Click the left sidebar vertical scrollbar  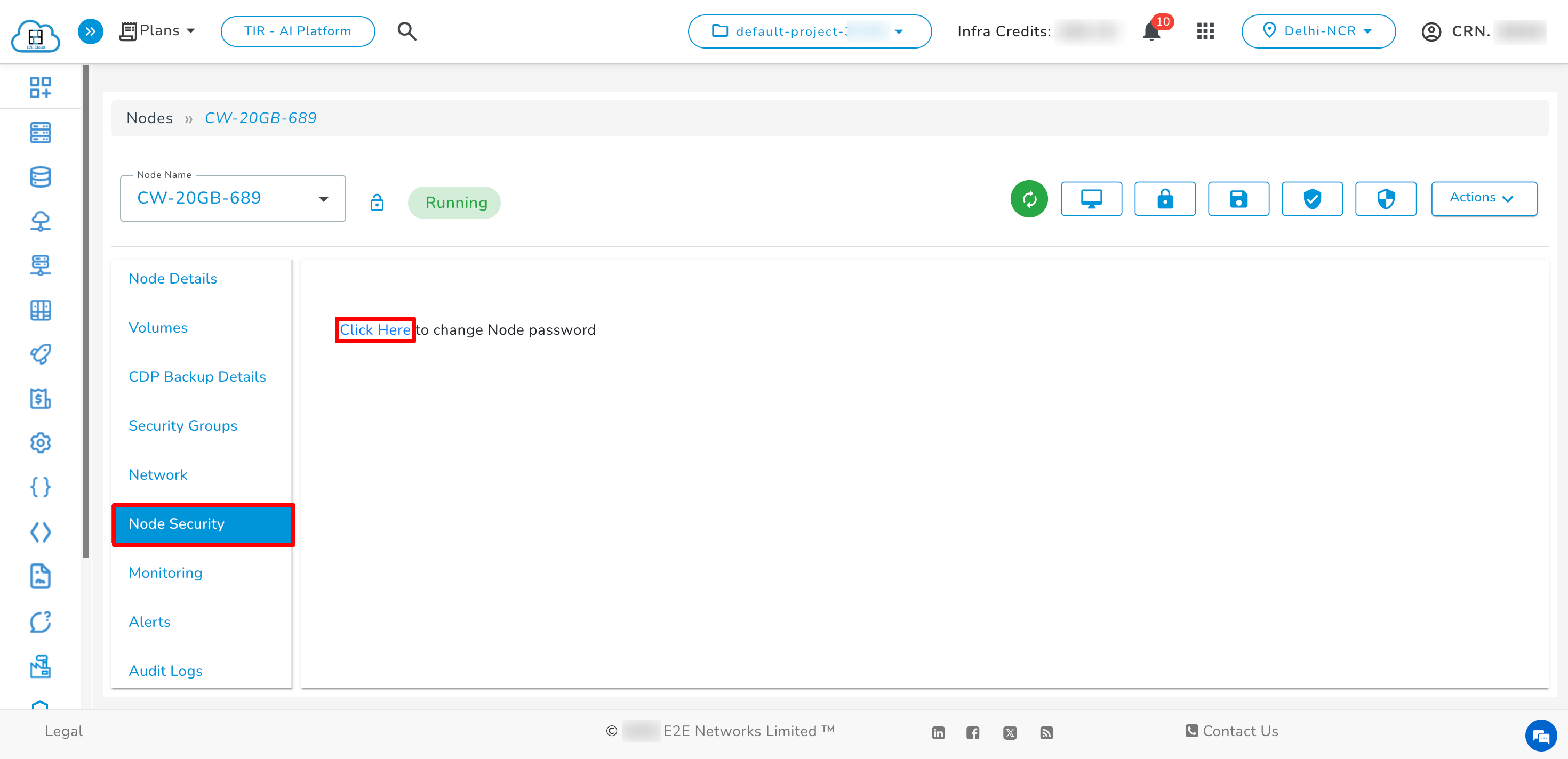tap(86, 310)
